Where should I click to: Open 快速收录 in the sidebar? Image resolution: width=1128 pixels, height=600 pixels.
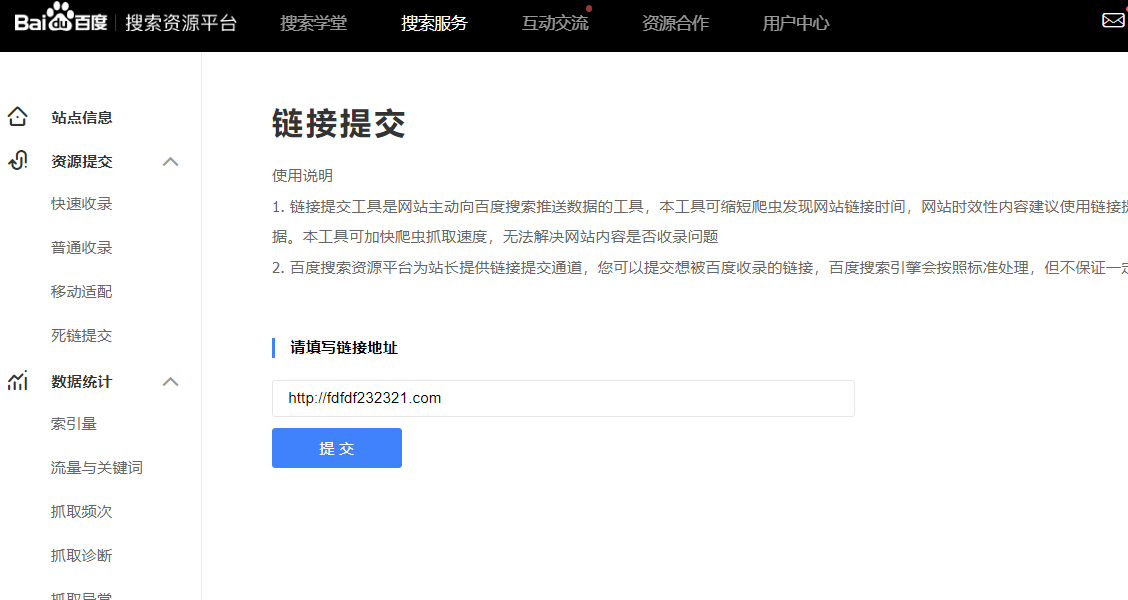pyautogui.click(x=82, y=204)
